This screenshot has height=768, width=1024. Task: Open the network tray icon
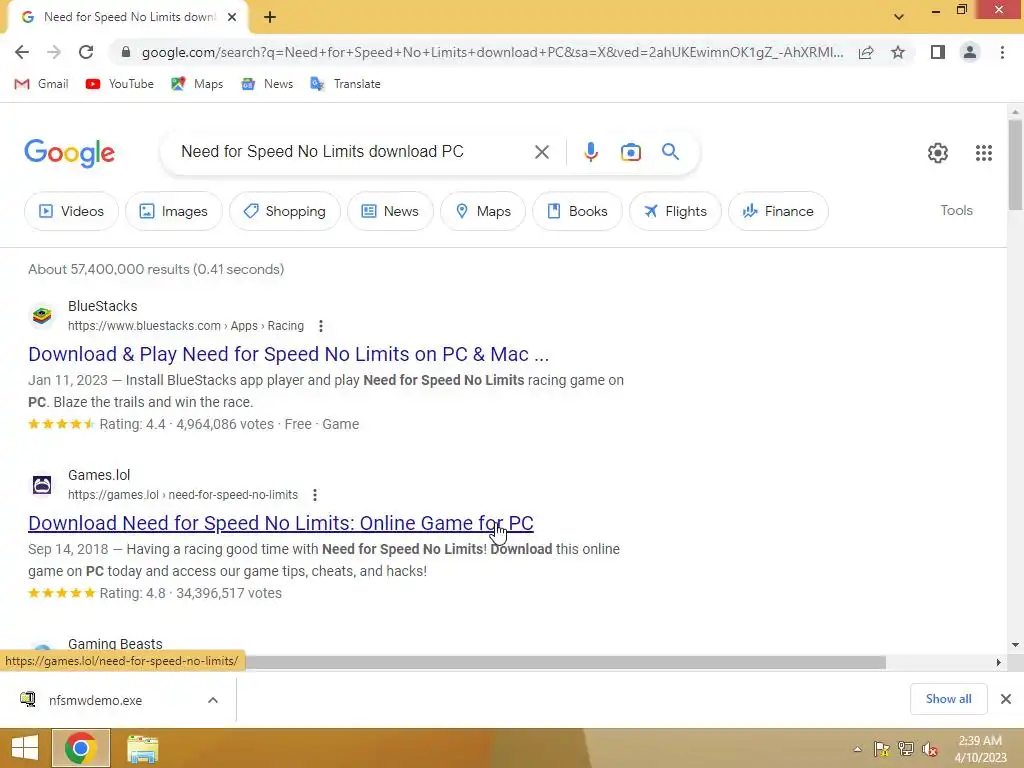pyautogui.click(x=906, y=750)
